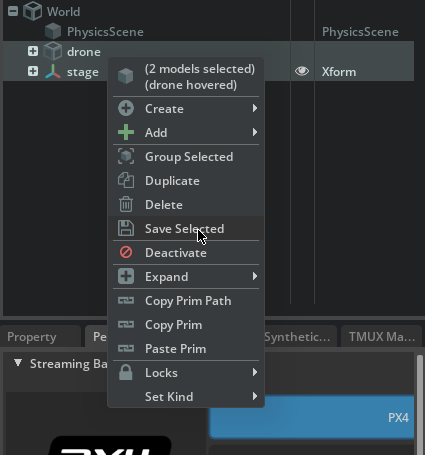Image resolution: width=425 pixels, height=455 pixels.
Task: Click the World cube icon in stage tree
Action: (x=33, y=11)
